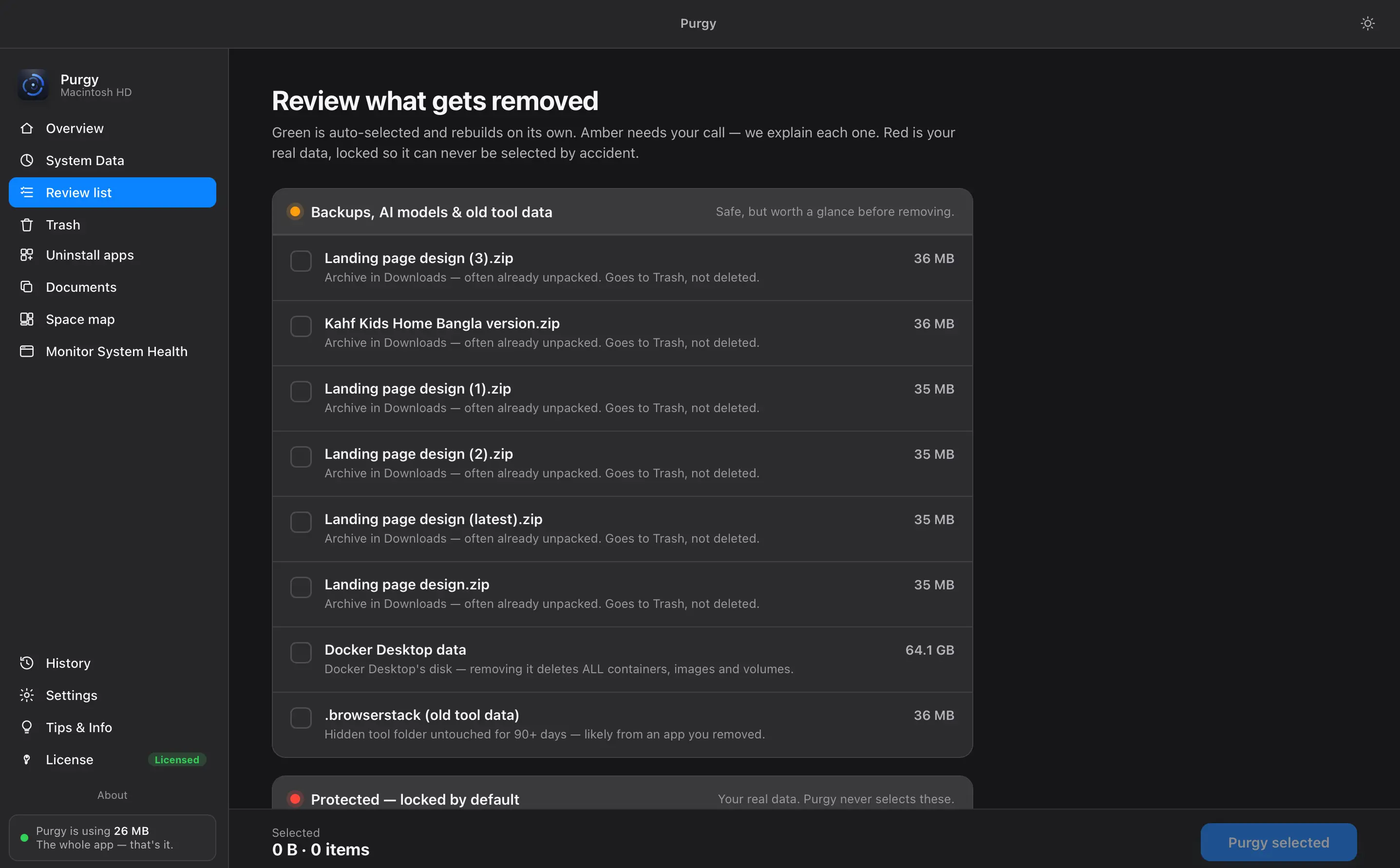This screenshot has height=868, width=1400.
Task: Click the Review what gets removed heading
Action: [435, 101]
